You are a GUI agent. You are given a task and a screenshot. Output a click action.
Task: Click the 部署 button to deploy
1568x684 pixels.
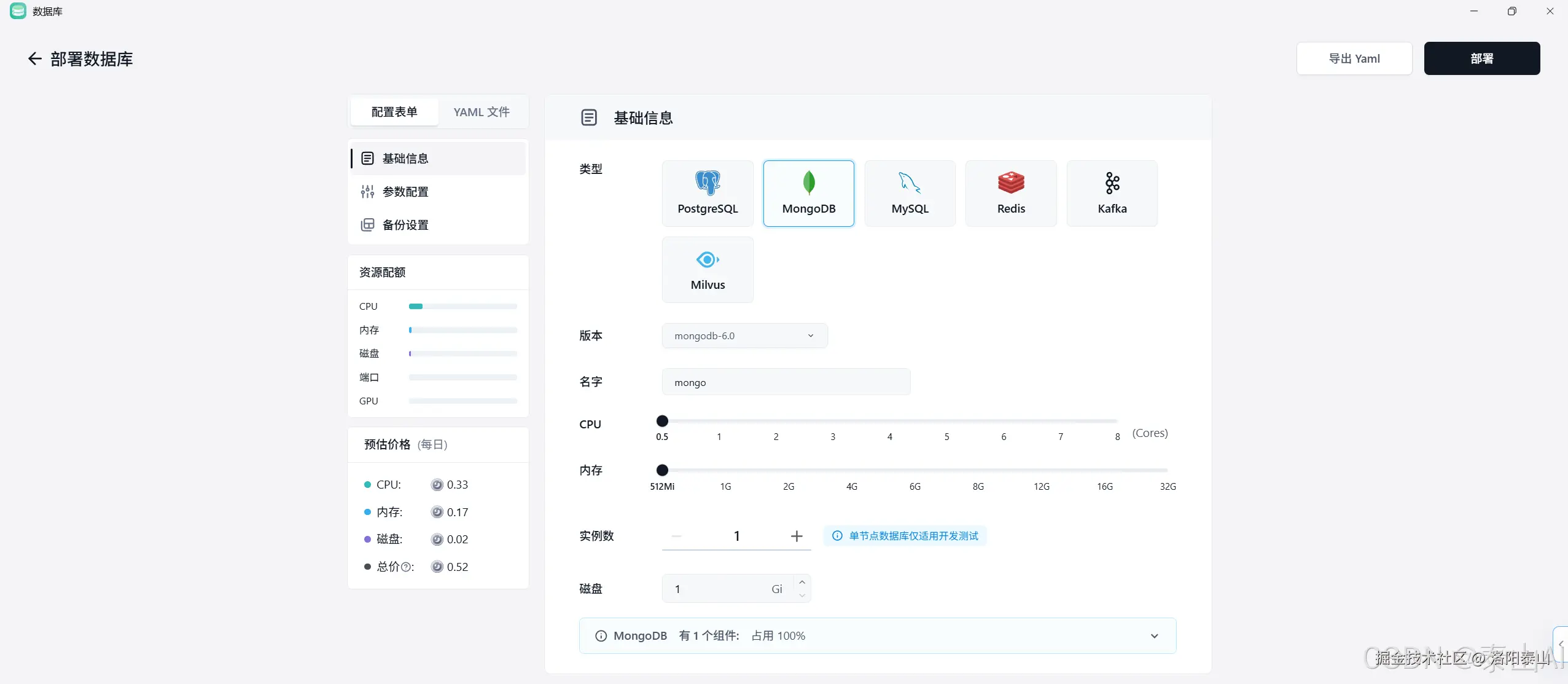(1483, 58)
